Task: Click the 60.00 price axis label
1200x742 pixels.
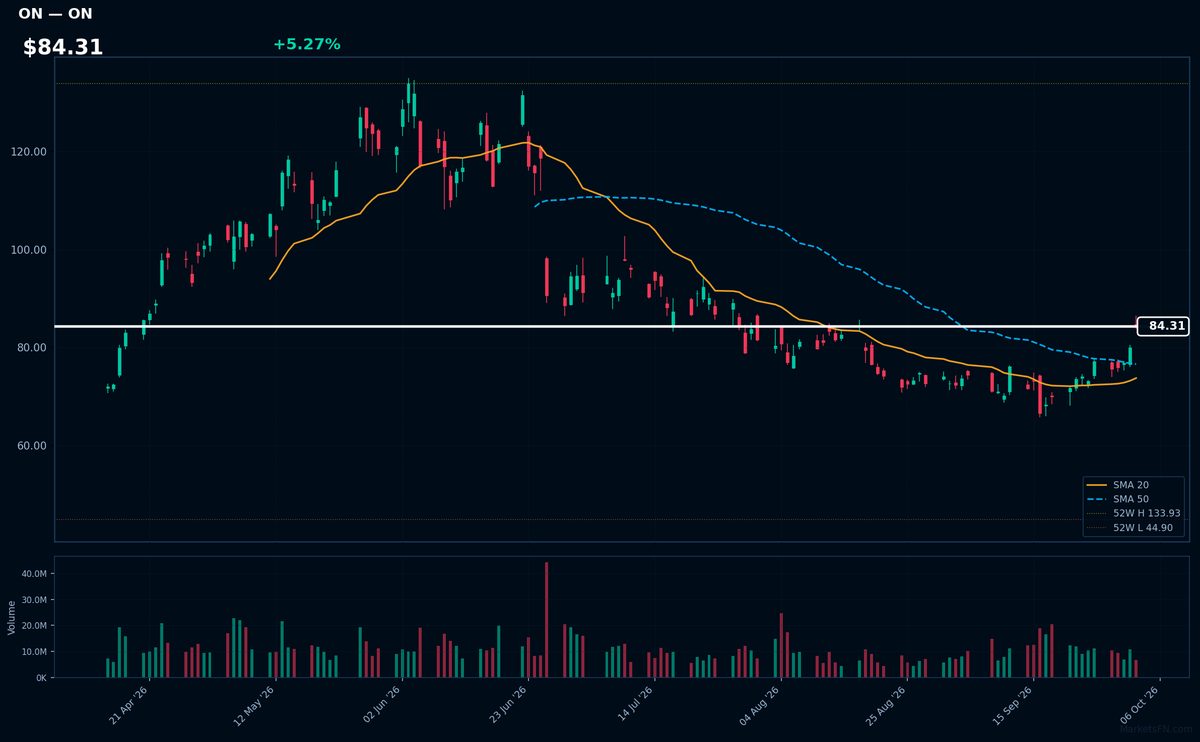Action: pyautogui.click(x=32, y=446)
